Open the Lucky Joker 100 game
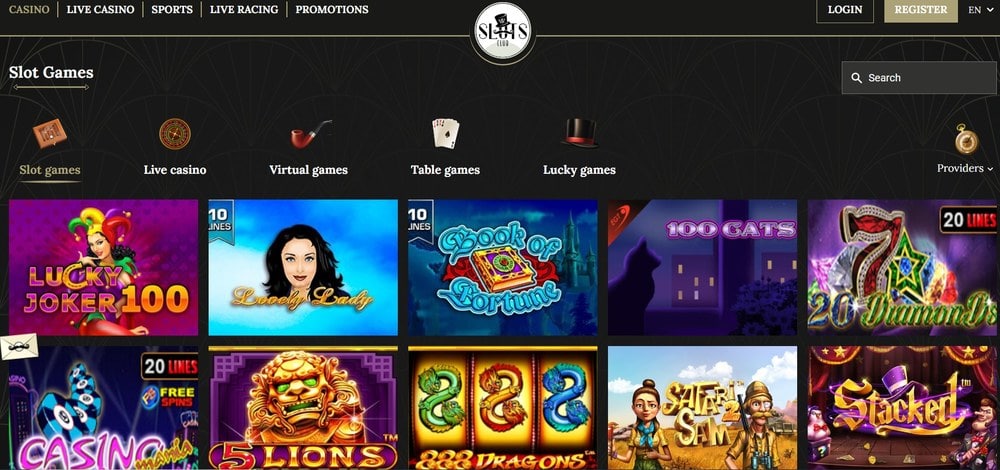The image size is (1000, 470). (103, 268)
